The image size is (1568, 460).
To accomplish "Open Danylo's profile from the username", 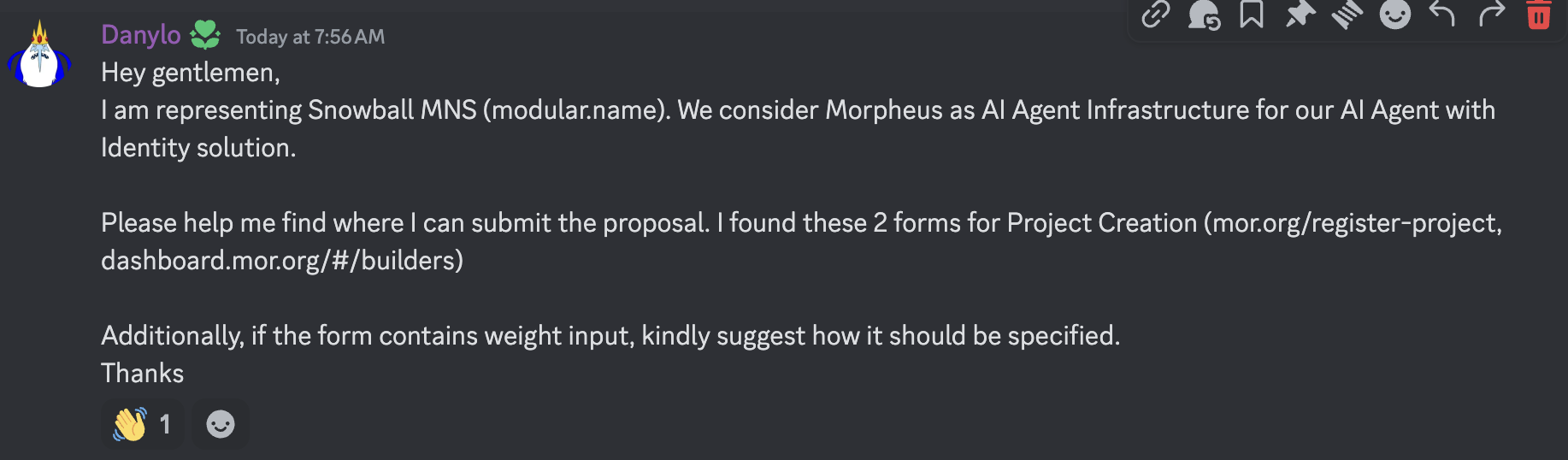I will coord(141,35).
